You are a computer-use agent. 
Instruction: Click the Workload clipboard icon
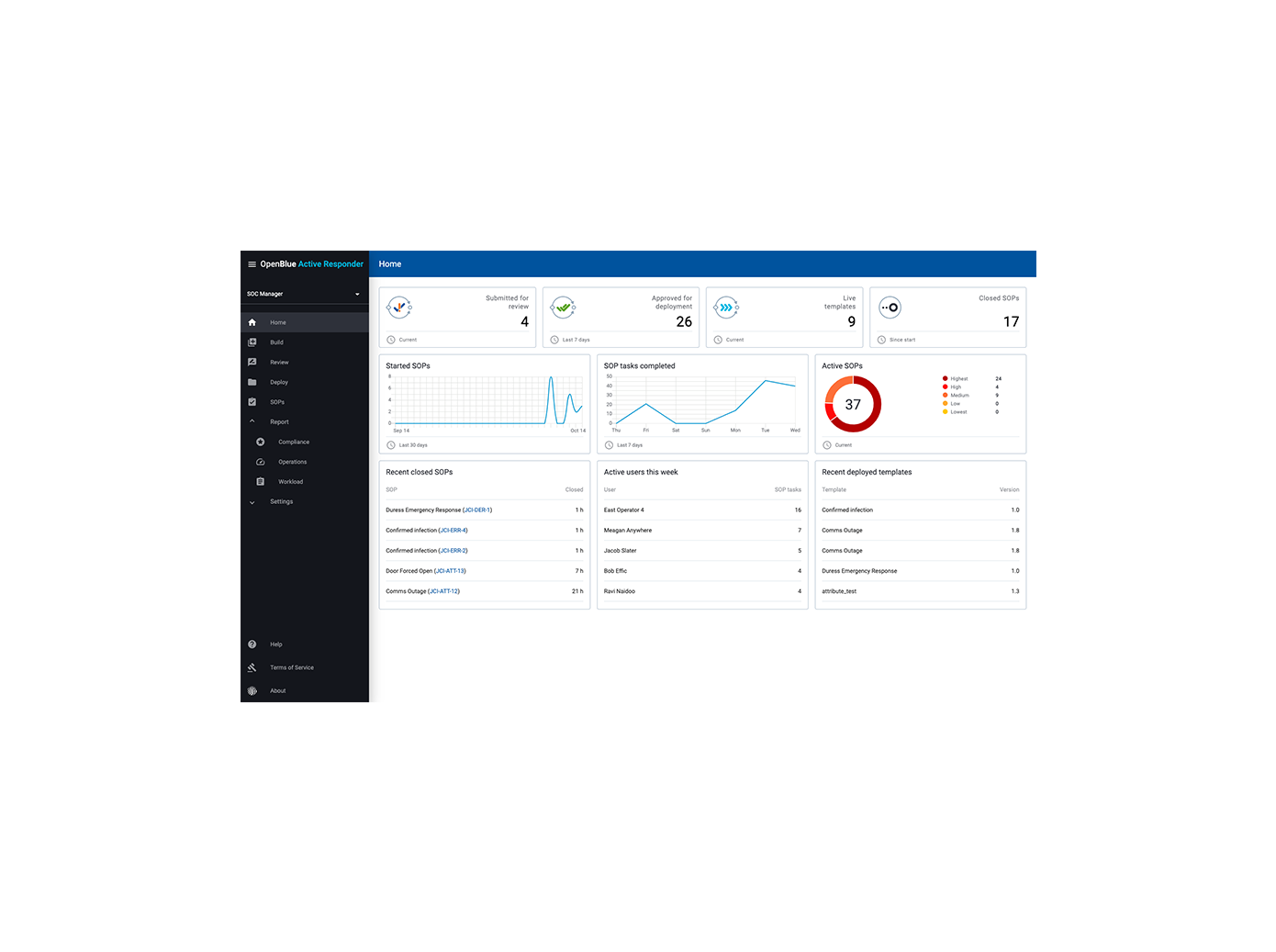coord(261,482)
